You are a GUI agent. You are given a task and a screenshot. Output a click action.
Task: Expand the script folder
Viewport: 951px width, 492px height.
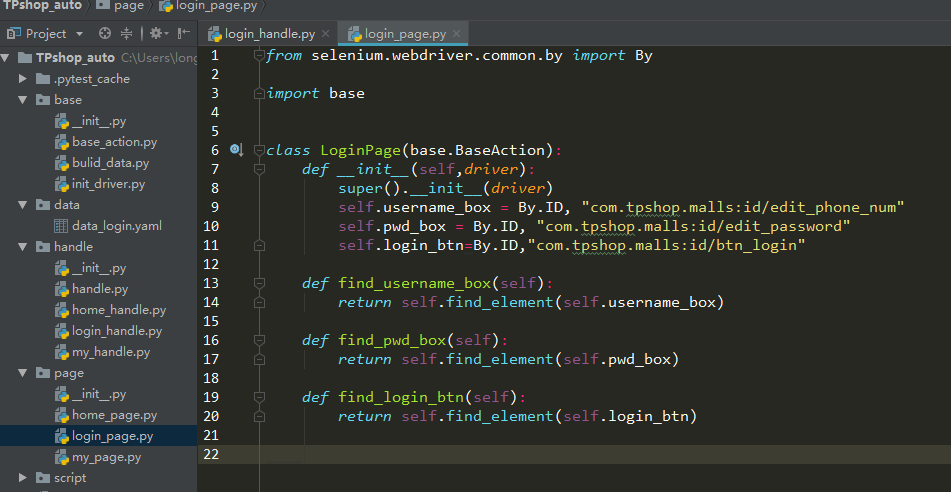(x=23, y=478)
